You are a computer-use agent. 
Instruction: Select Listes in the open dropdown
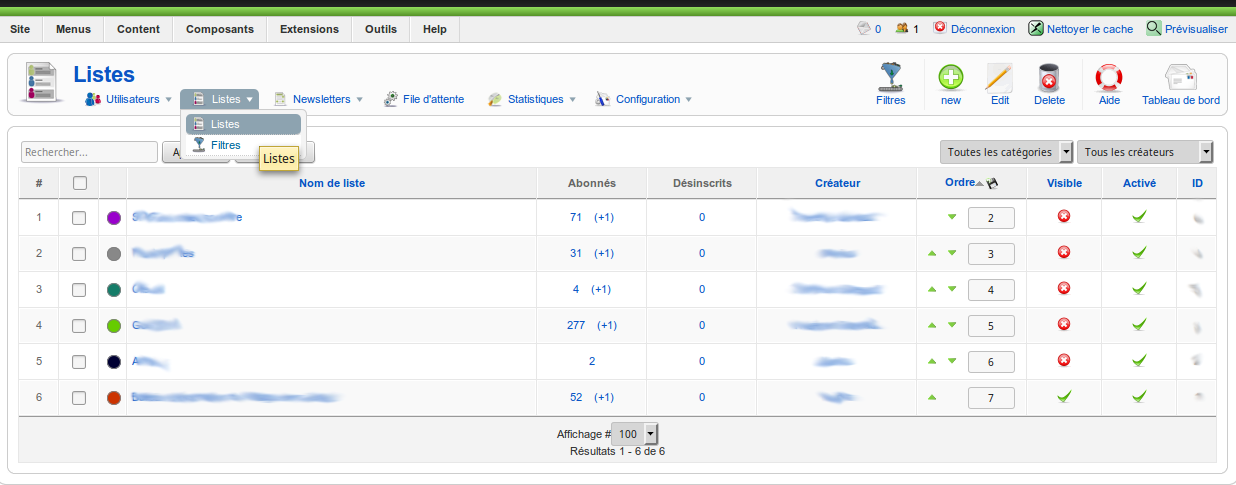coord(243,124)
